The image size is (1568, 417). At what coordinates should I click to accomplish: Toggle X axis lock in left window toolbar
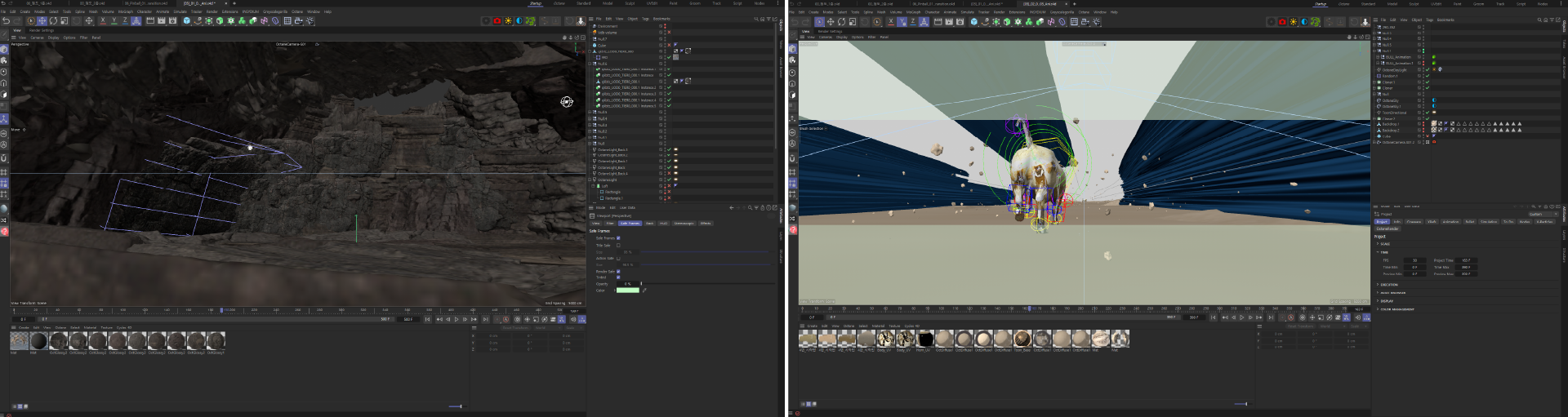[103, 20]
